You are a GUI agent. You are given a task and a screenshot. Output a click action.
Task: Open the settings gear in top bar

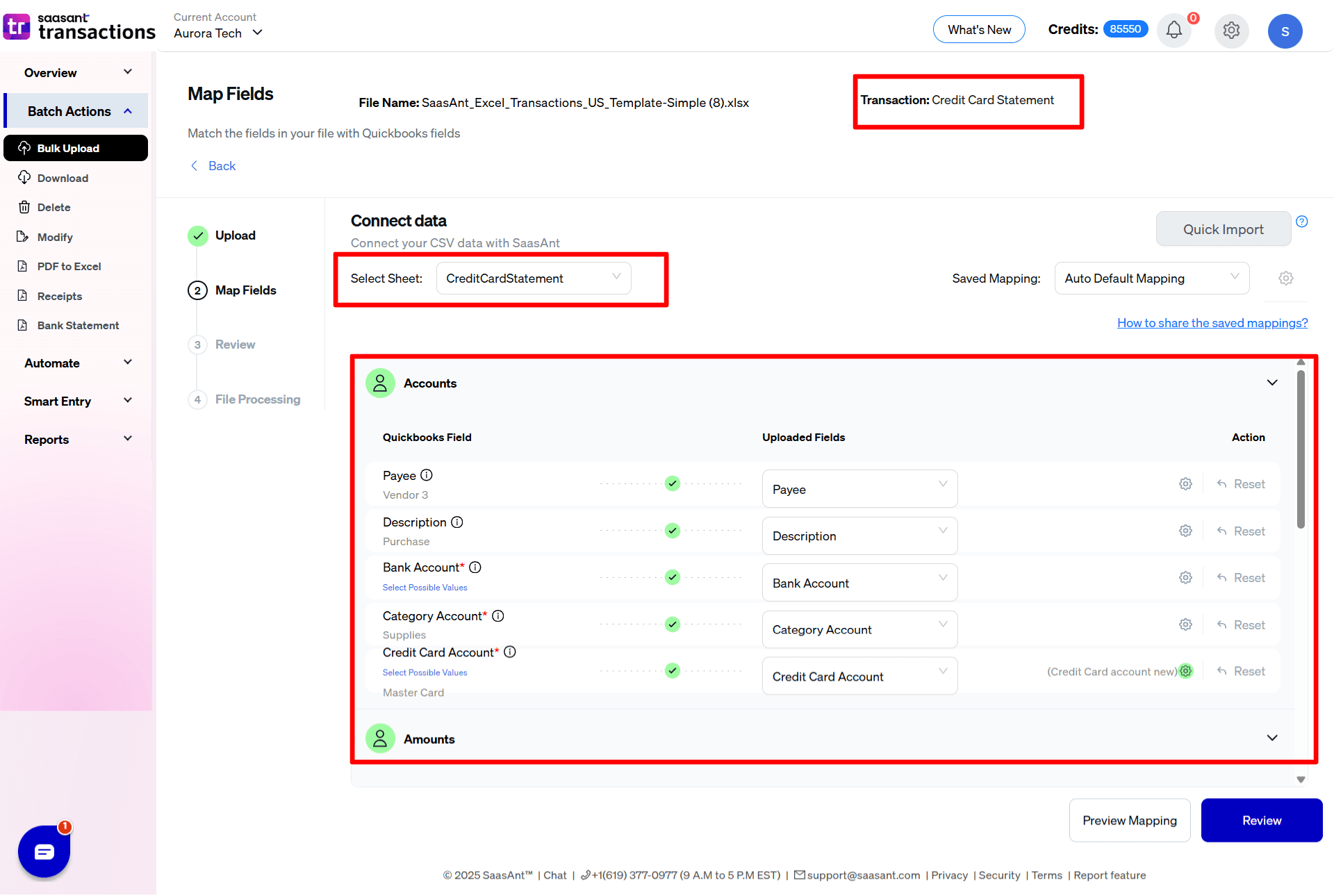(1231, 31)
